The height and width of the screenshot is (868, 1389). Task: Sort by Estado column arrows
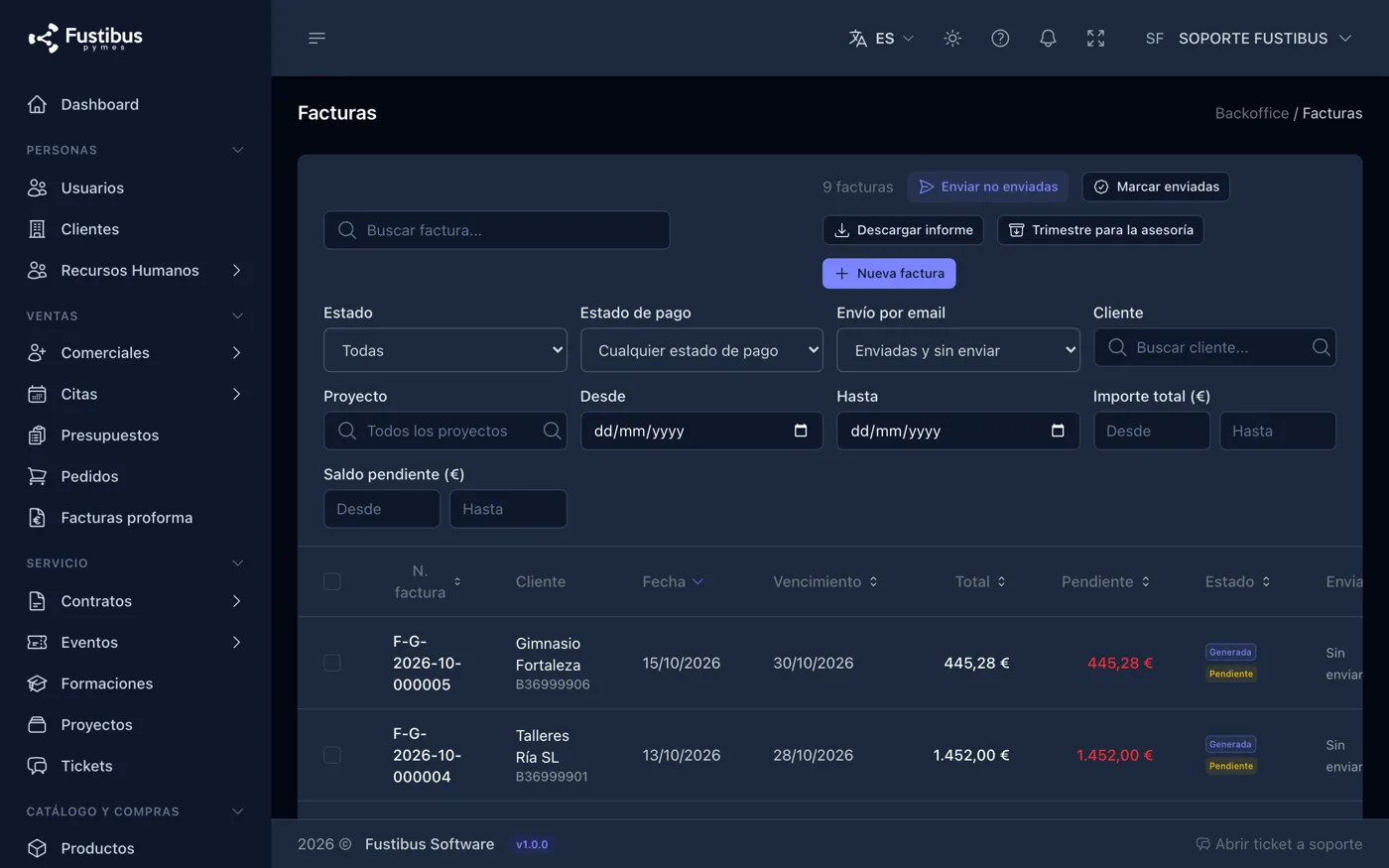pyautogui.click(x=1266, y=581)
